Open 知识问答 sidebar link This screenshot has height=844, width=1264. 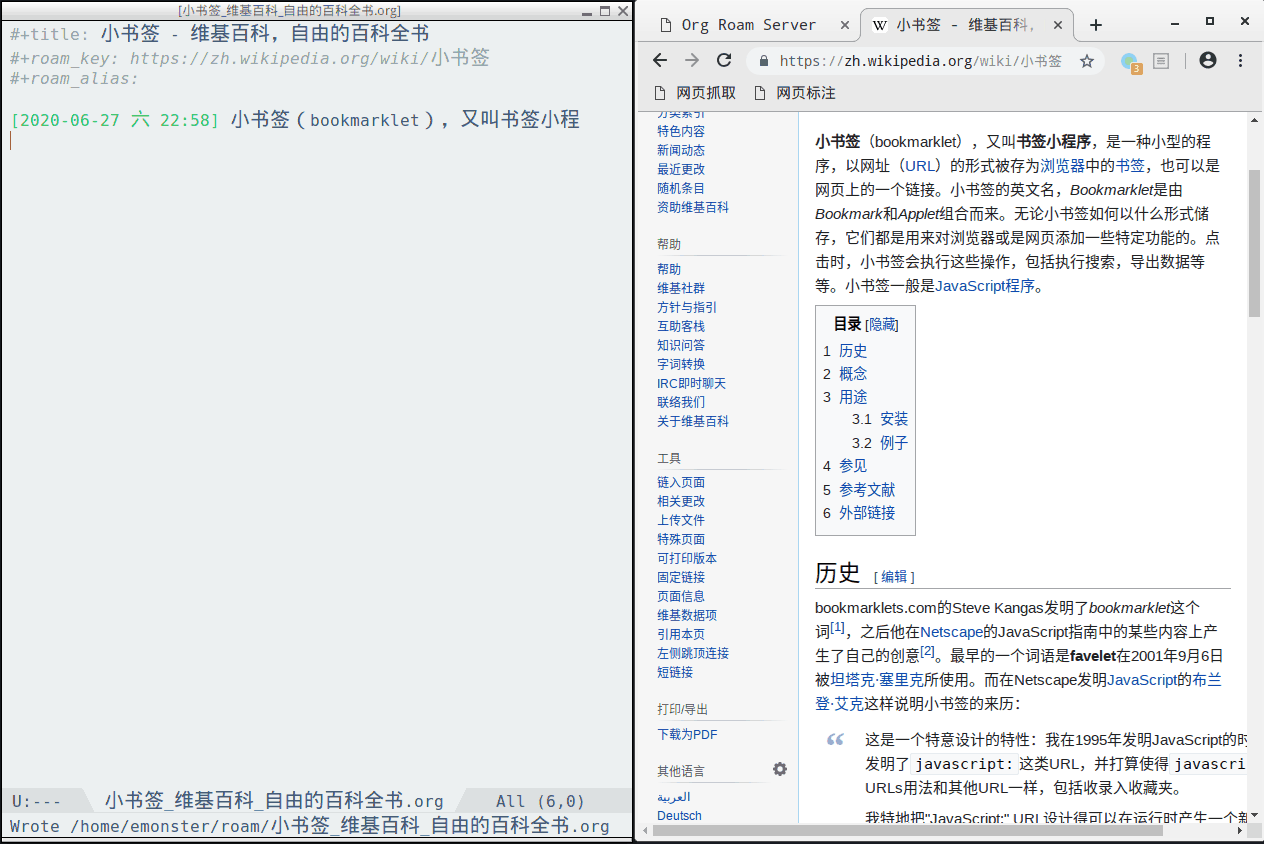[681, 345]
